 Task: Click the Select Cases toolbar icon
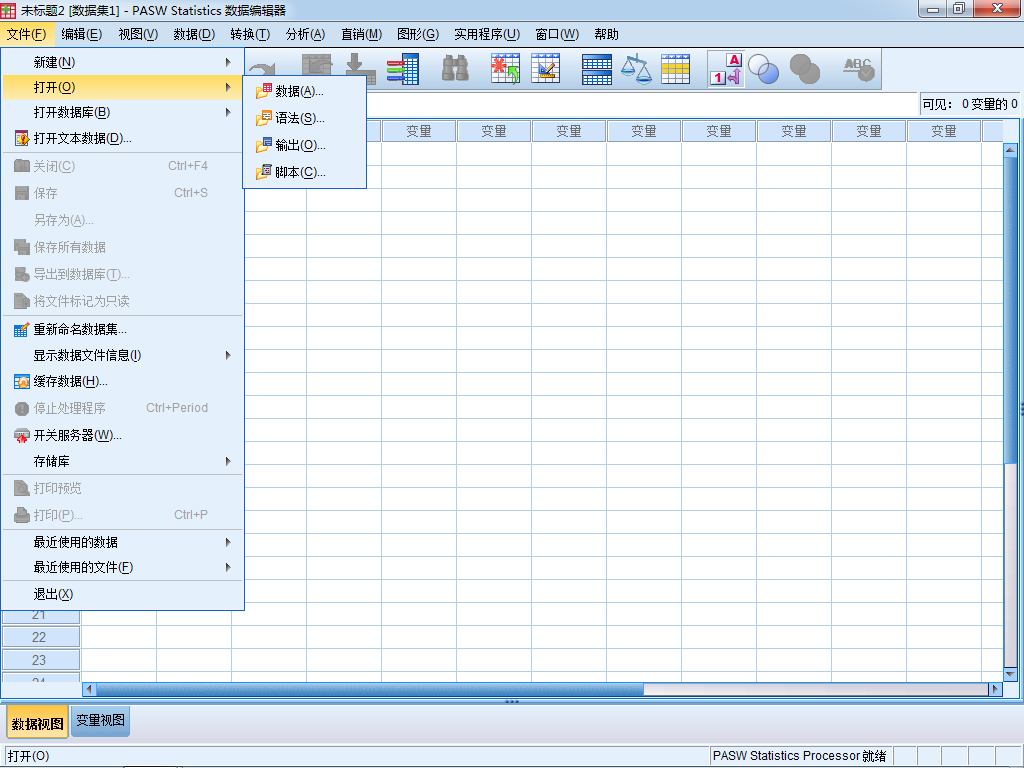point(675,69)
